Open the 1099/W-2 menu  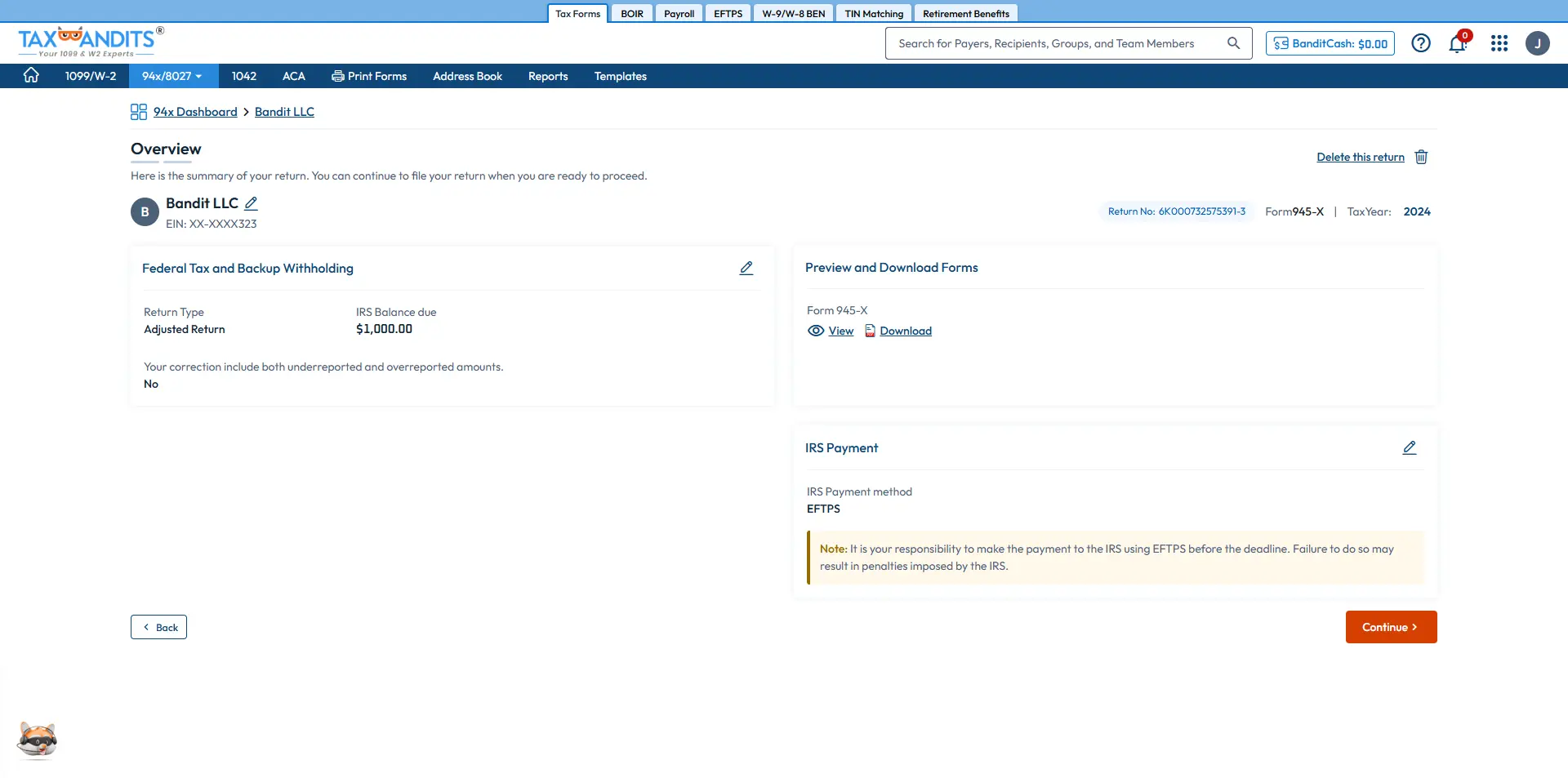click(x=91, y=76)
